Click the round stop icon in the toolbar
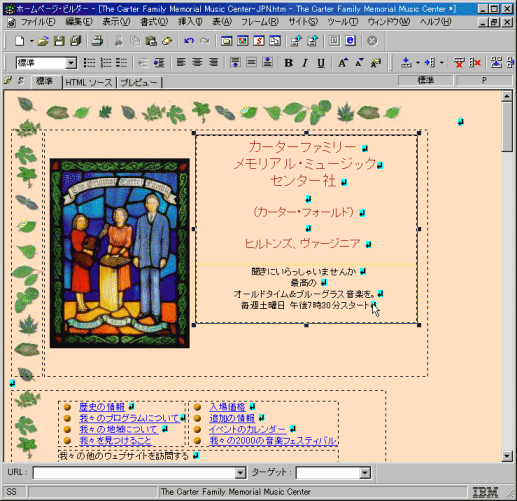This screenshot has width=517, height=501. pos(372,41)
